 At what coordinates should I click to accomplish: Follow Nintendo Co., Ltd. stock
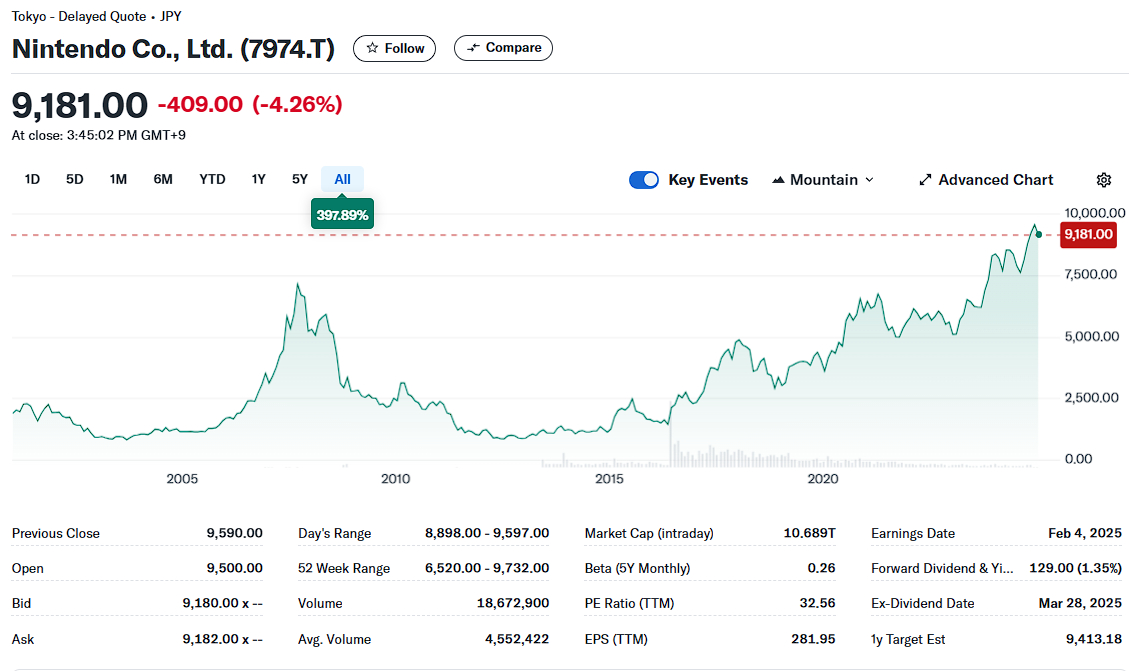394,48
